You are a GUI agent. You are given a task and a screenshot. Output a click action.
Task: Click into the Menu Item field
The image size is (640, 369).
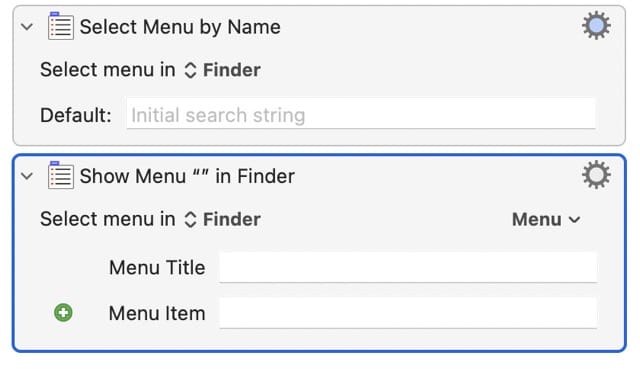(408, 313)
